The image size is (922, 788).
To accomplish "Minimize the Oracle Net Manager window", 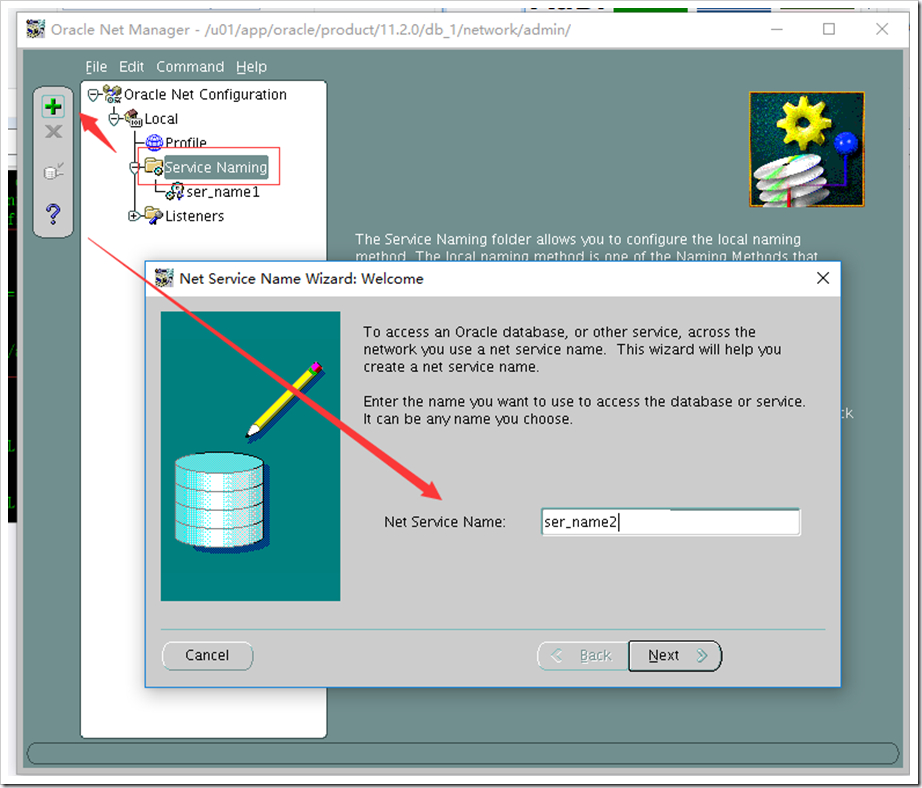I will (x=777, y=29).
